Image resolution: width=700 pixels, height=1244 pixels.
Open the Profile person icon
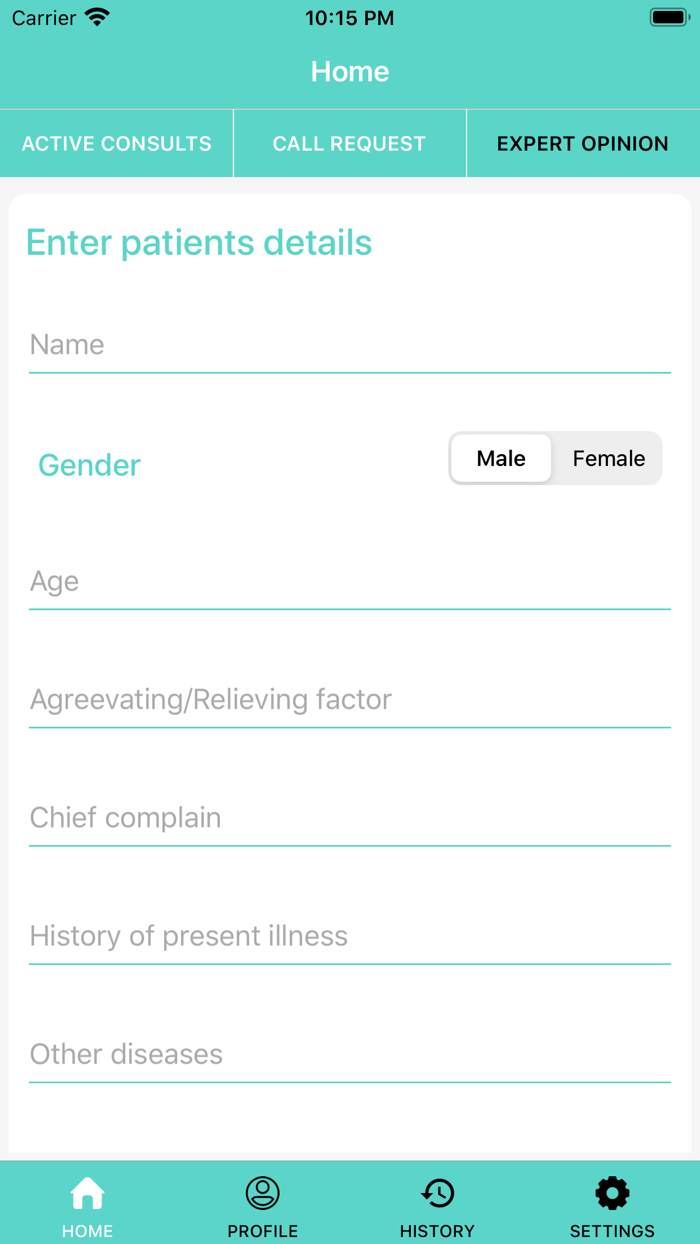pyautogui.click(x=262, y=1193)
